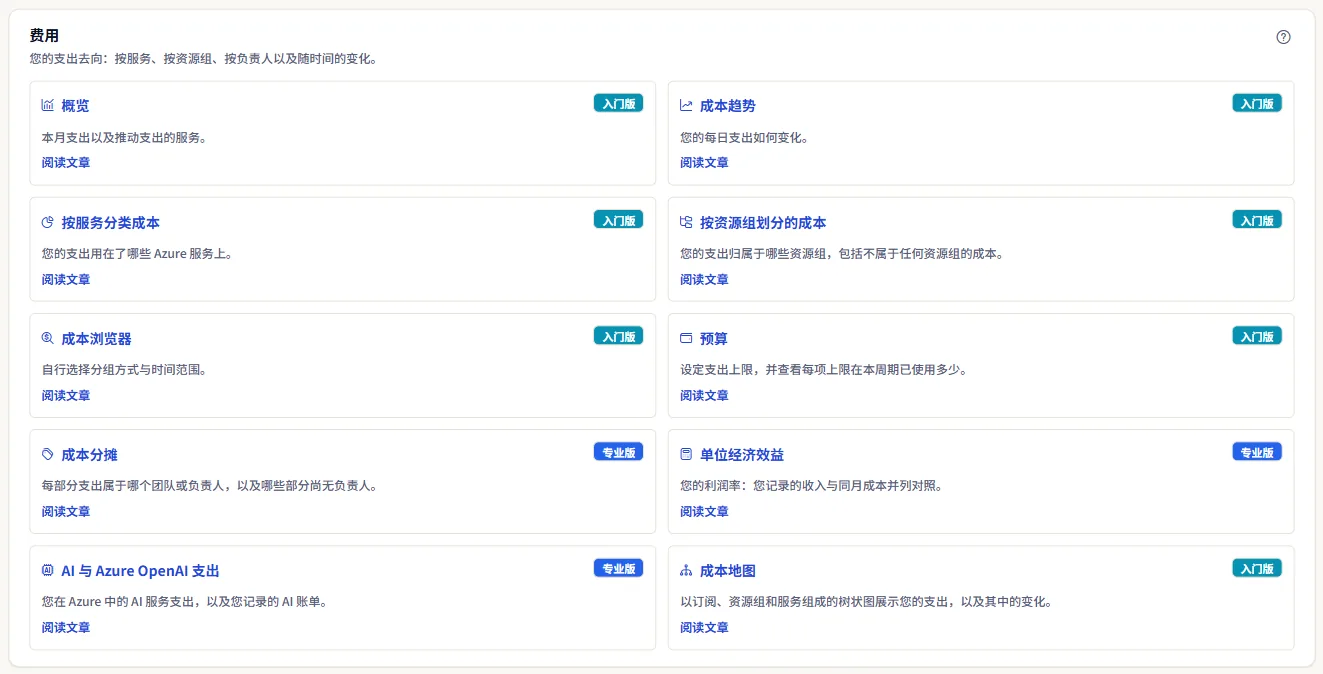Click 阅读文章 under 概览
Screen dimensions: 1323x674
[x=66, y=162]
